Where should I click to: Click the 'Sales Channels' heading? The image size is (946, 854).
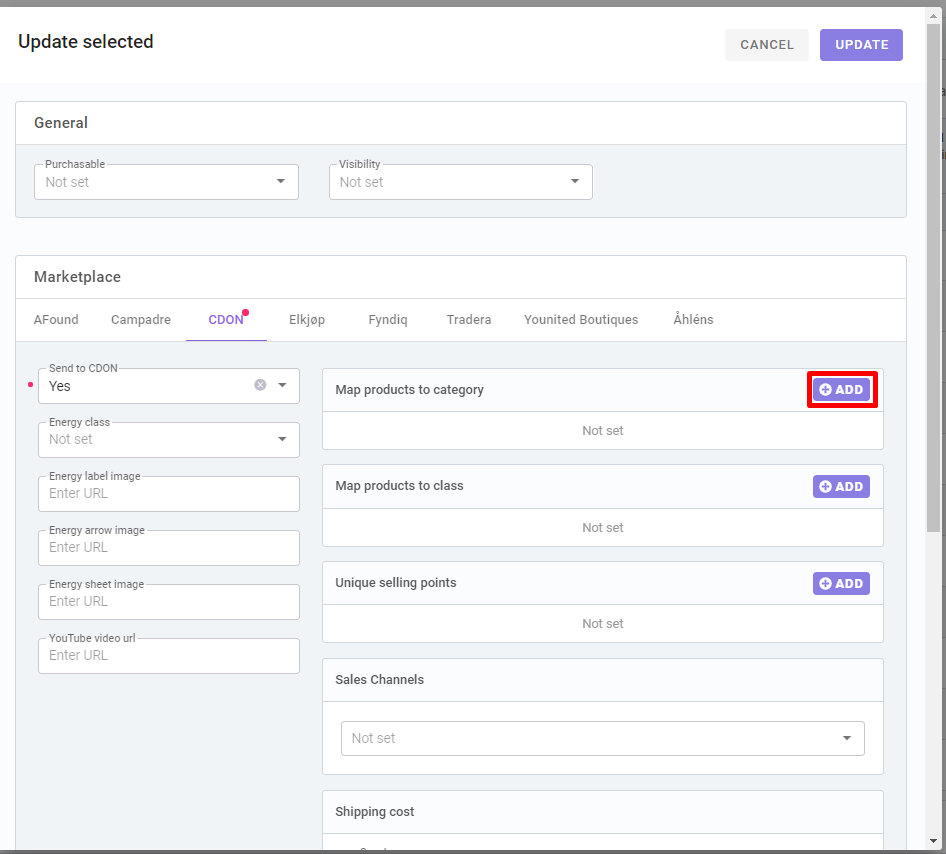point(379,680)
